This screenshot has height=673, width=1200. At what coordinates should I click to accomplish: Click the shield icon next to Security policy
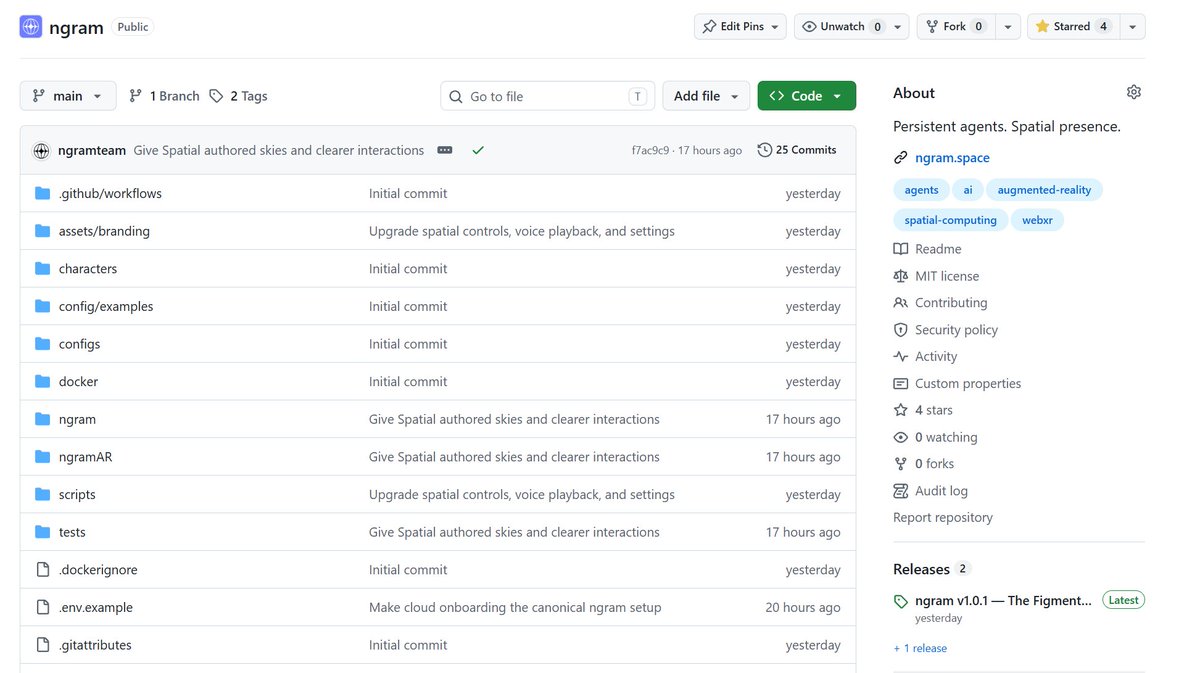901,330
